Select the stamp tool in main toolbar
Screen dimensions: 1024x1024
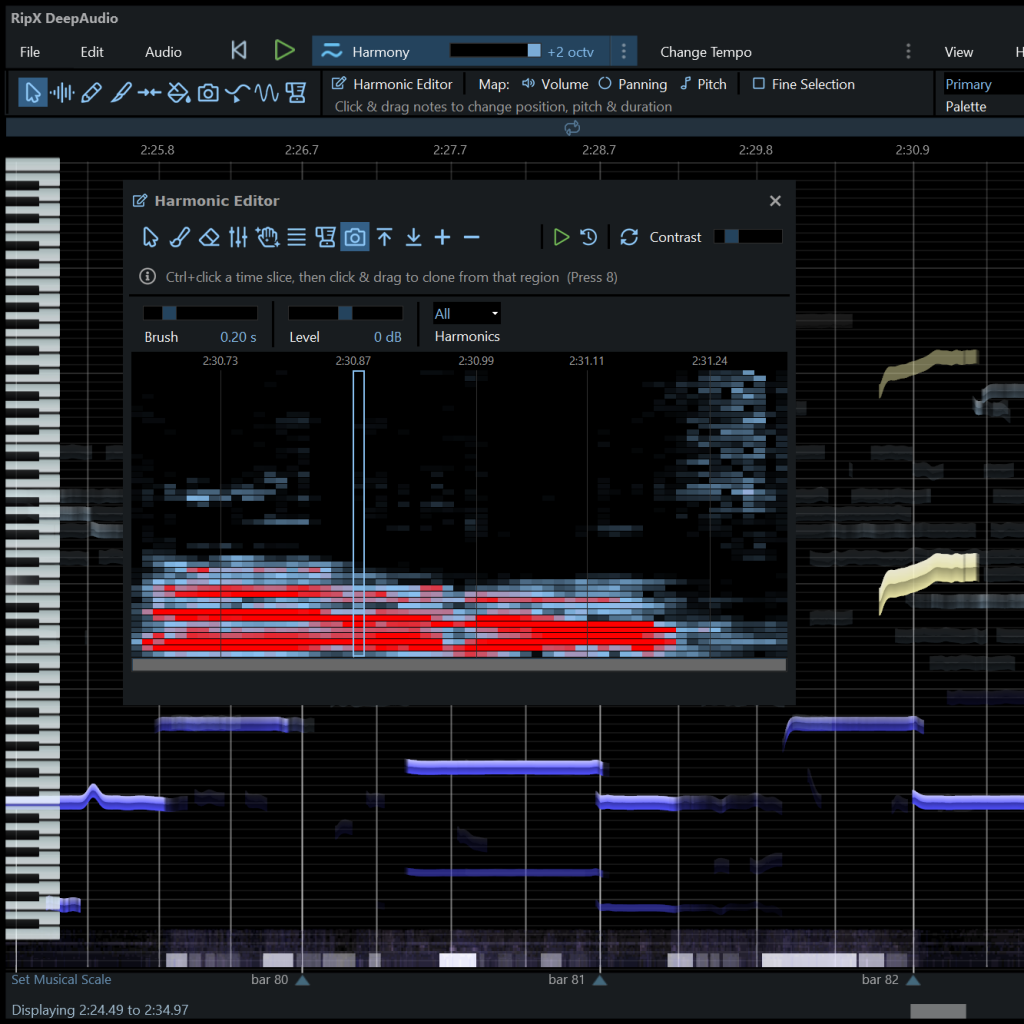[296, 93]
